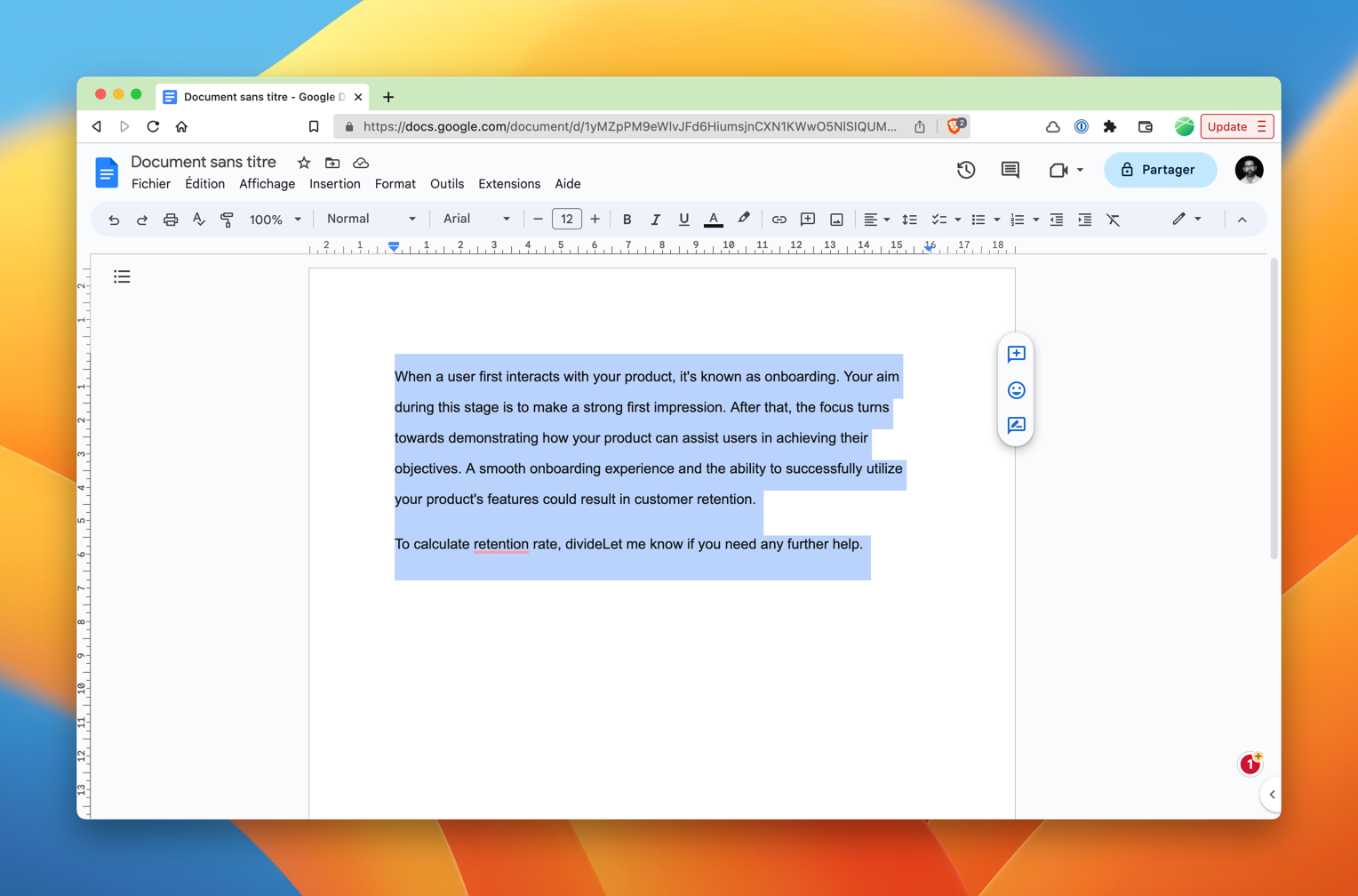This screenshot has height=896, width=1358.
Task: Open version history clock icon
Action: tap(966, 170)
